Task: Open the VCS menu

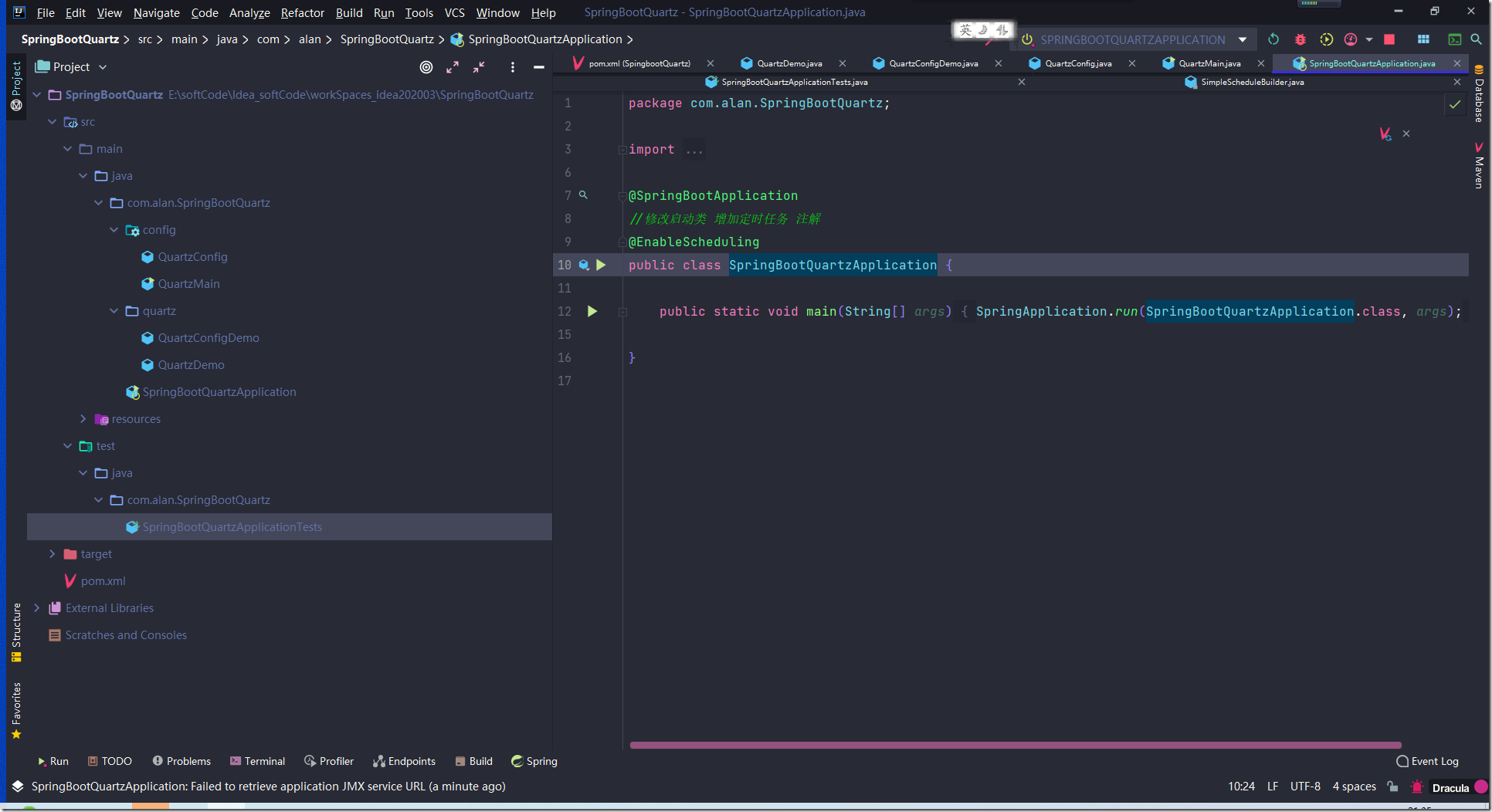Action: [454, 12]
